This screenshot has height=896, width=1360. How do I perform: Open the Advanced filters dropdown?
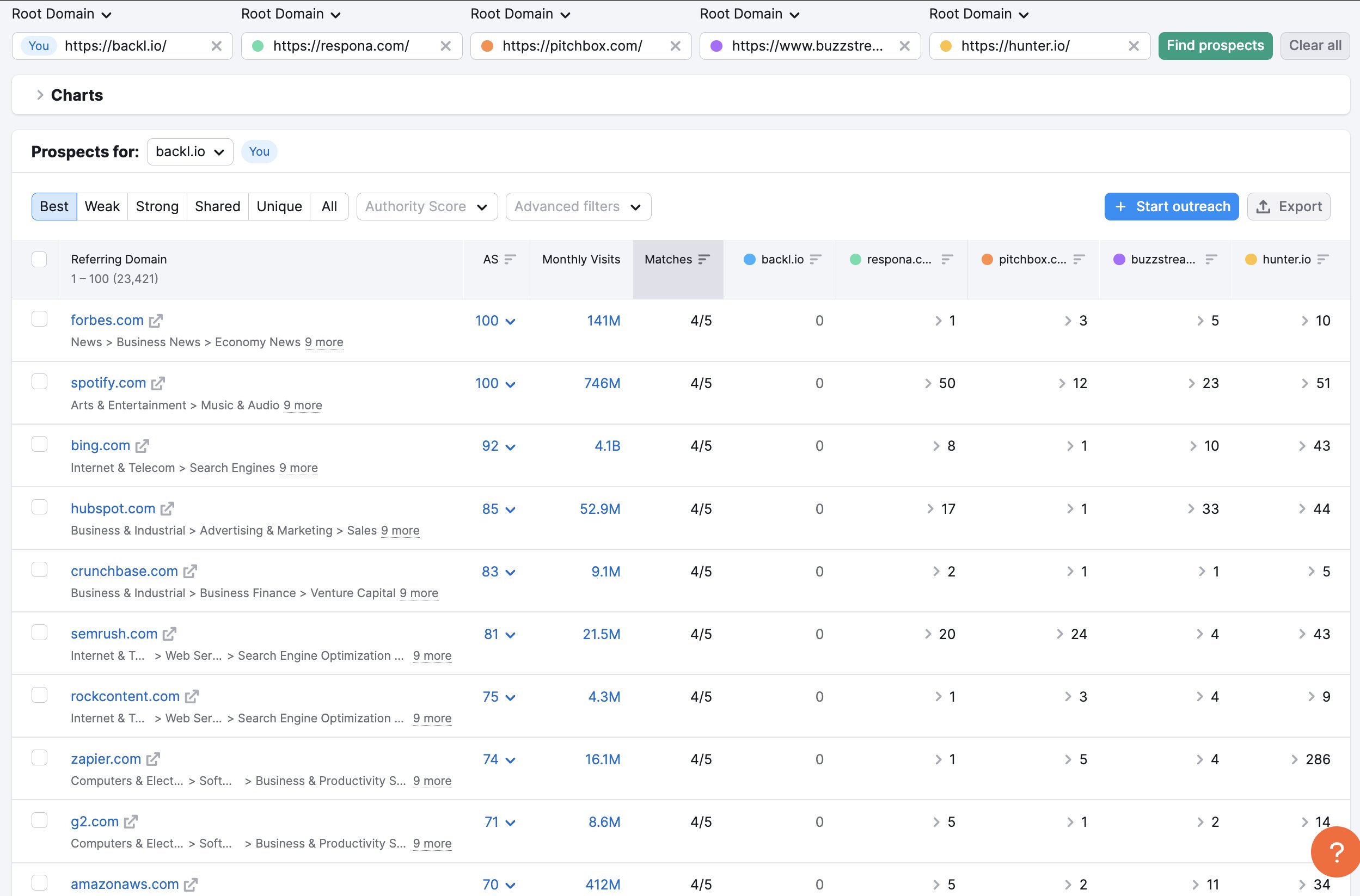[578, 206]
